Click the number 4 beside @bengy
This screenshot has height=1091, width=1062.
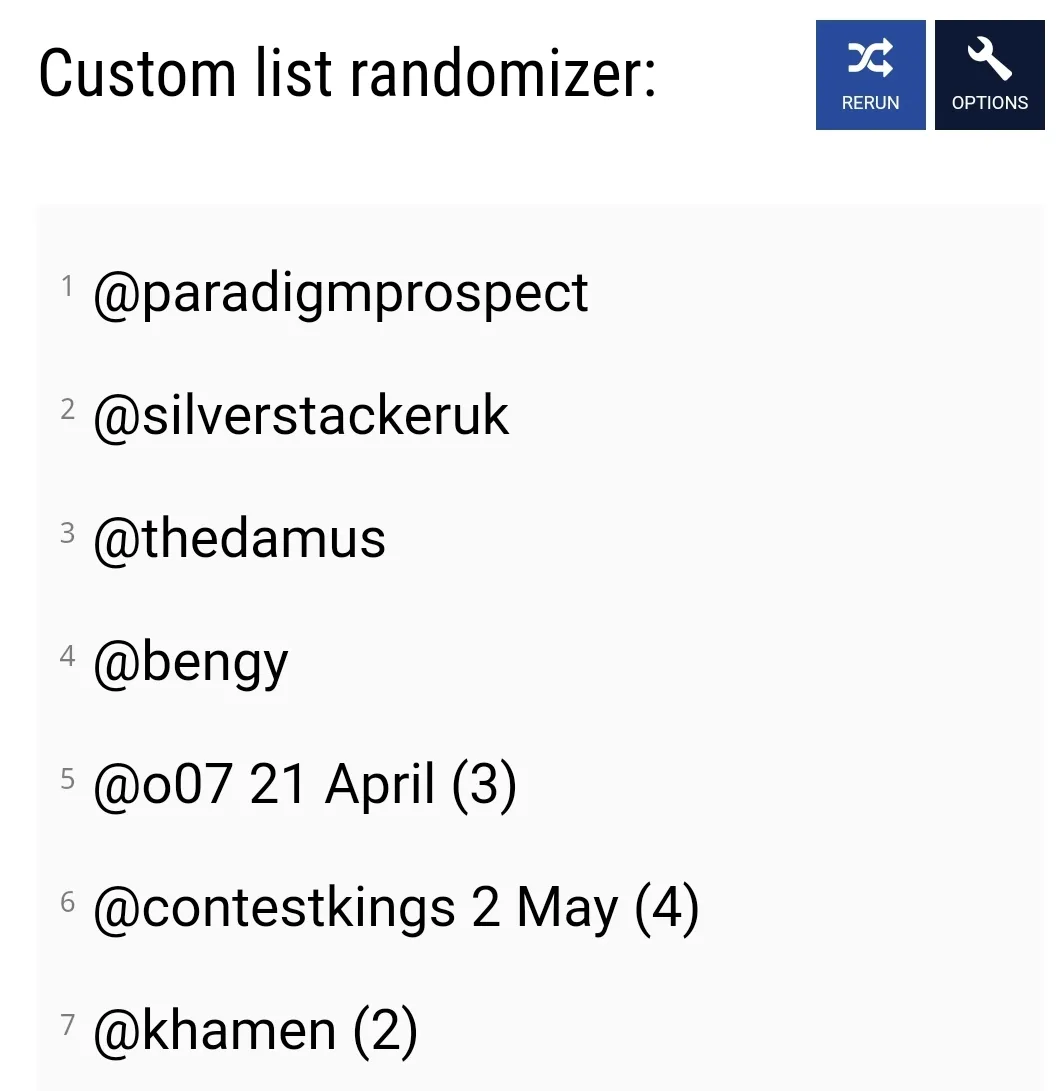click(x=67, y=656)
